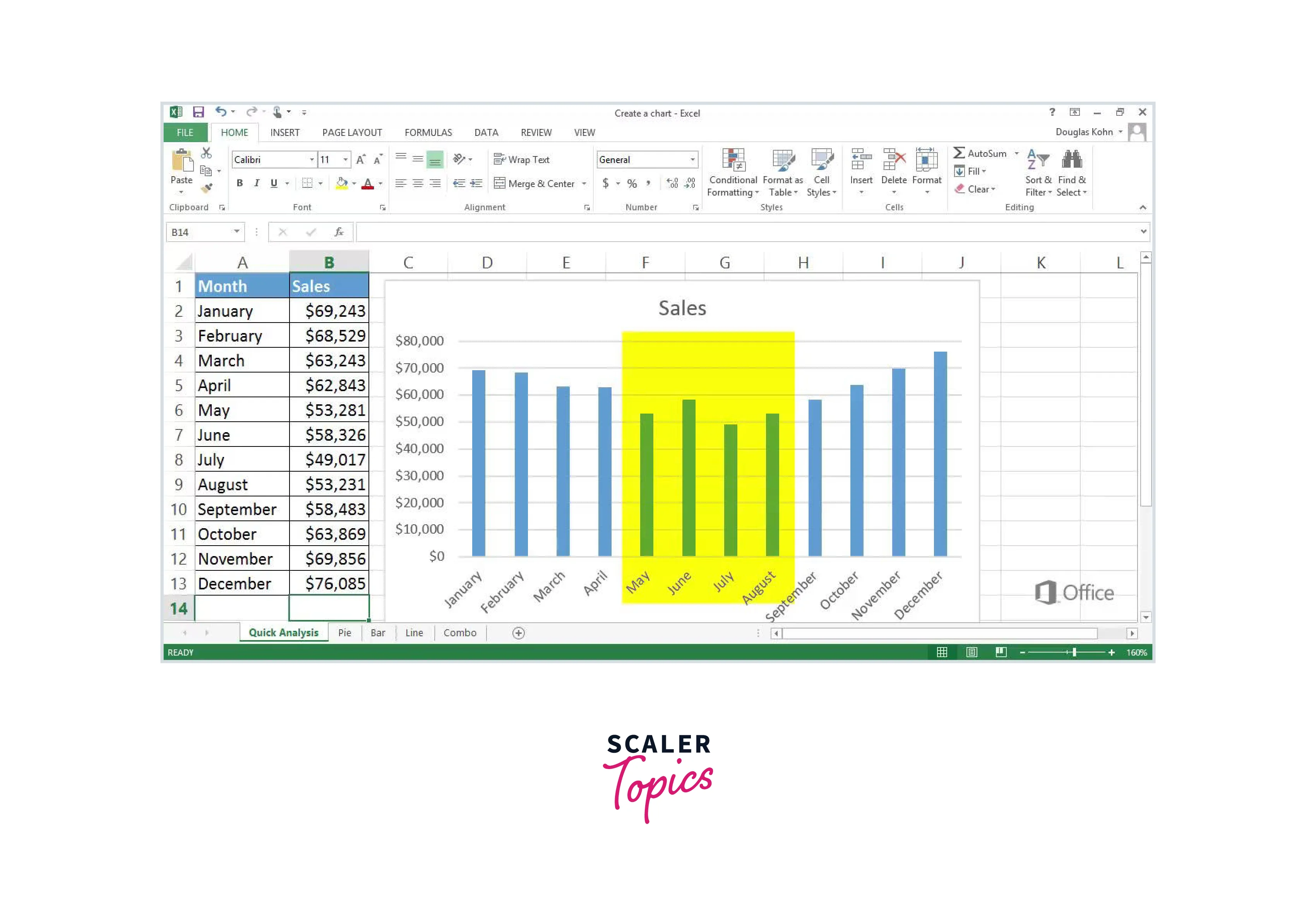Image resolution: width=1316 pixels, height=898 pixels.
Task: Expand the Calibri font name dropdown
Action: click(x=312, y=160)
